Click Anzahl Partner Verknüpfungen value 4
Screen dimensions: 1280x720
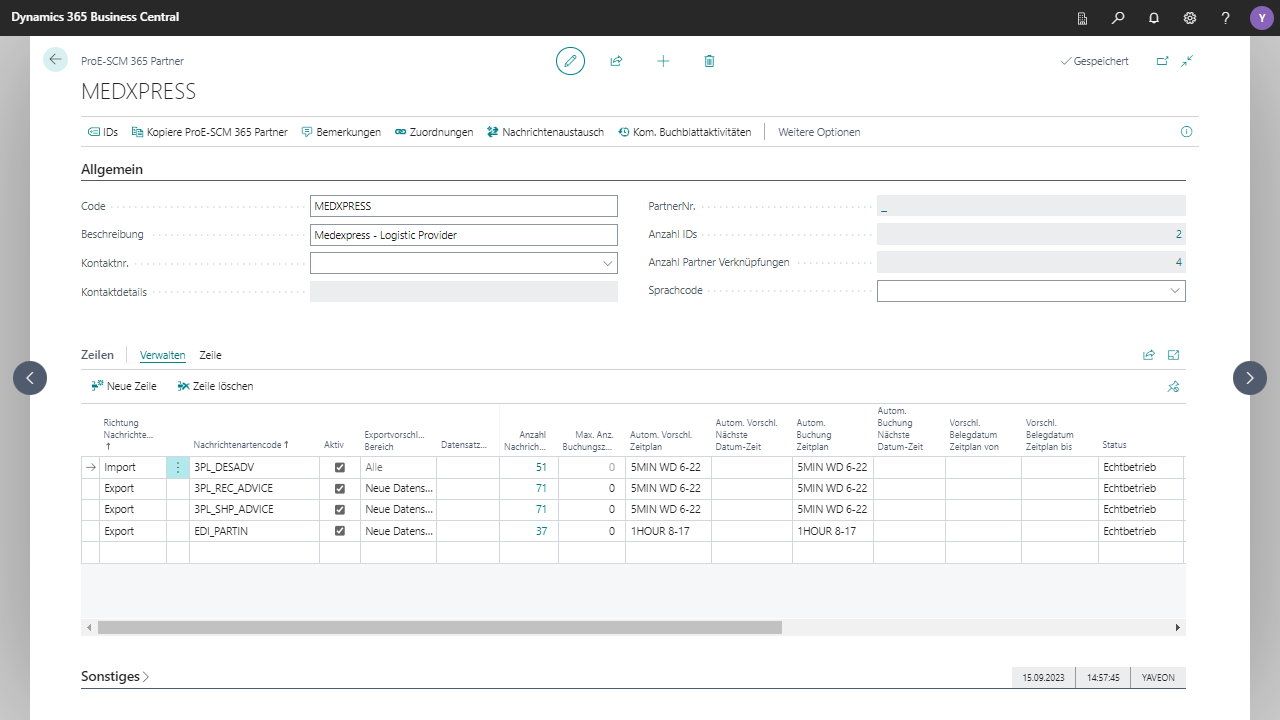(x=1031, y=262)
